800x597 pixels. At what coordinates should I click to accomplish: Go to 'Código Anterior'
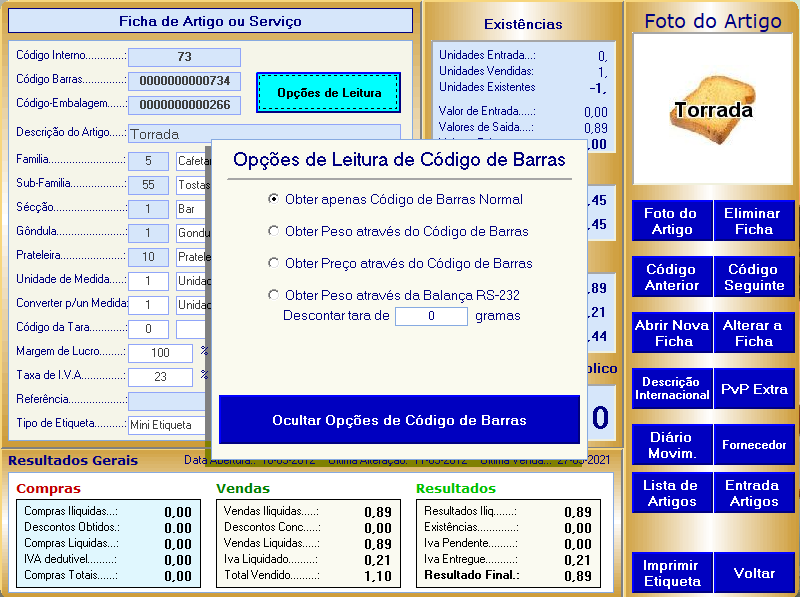tap(671, 277)
